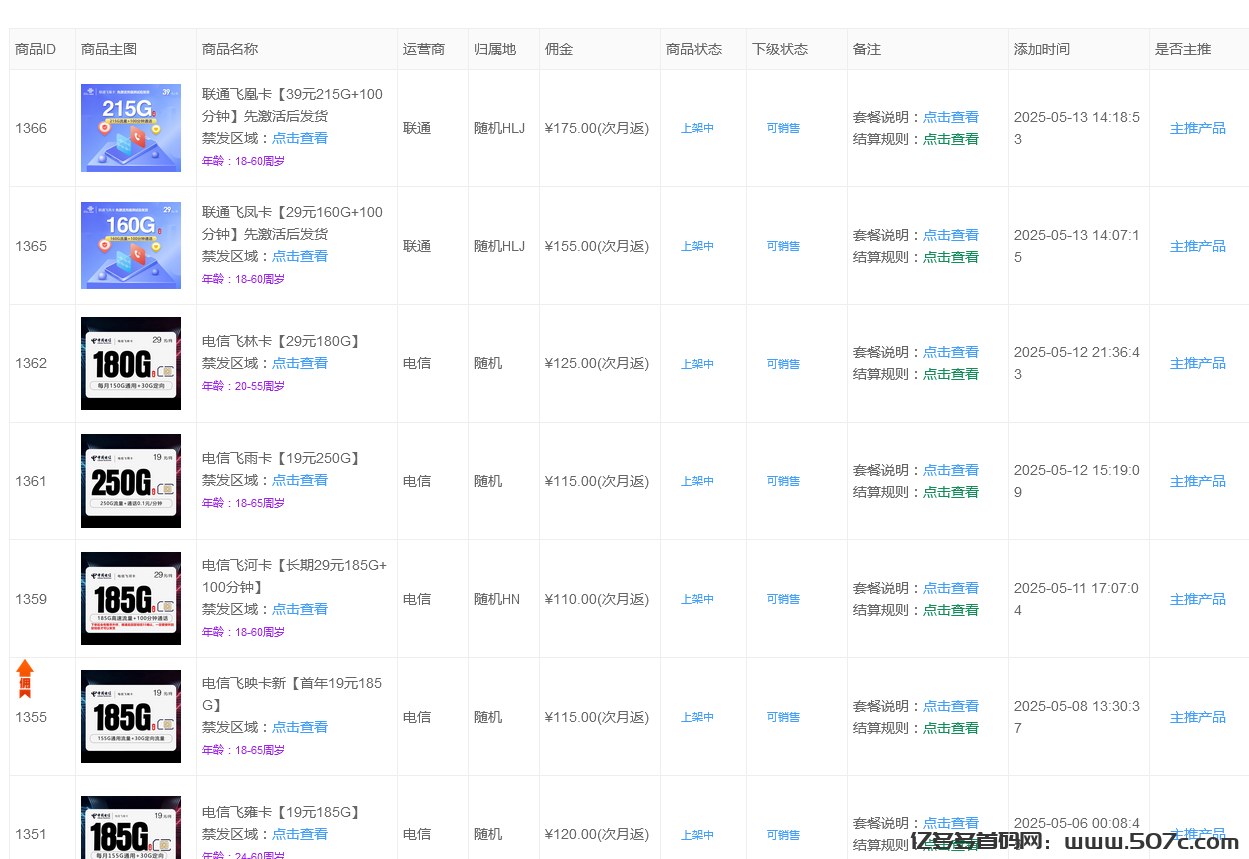
Task: Click 主推产品 for product 1361
Action: click(1198, 481)
